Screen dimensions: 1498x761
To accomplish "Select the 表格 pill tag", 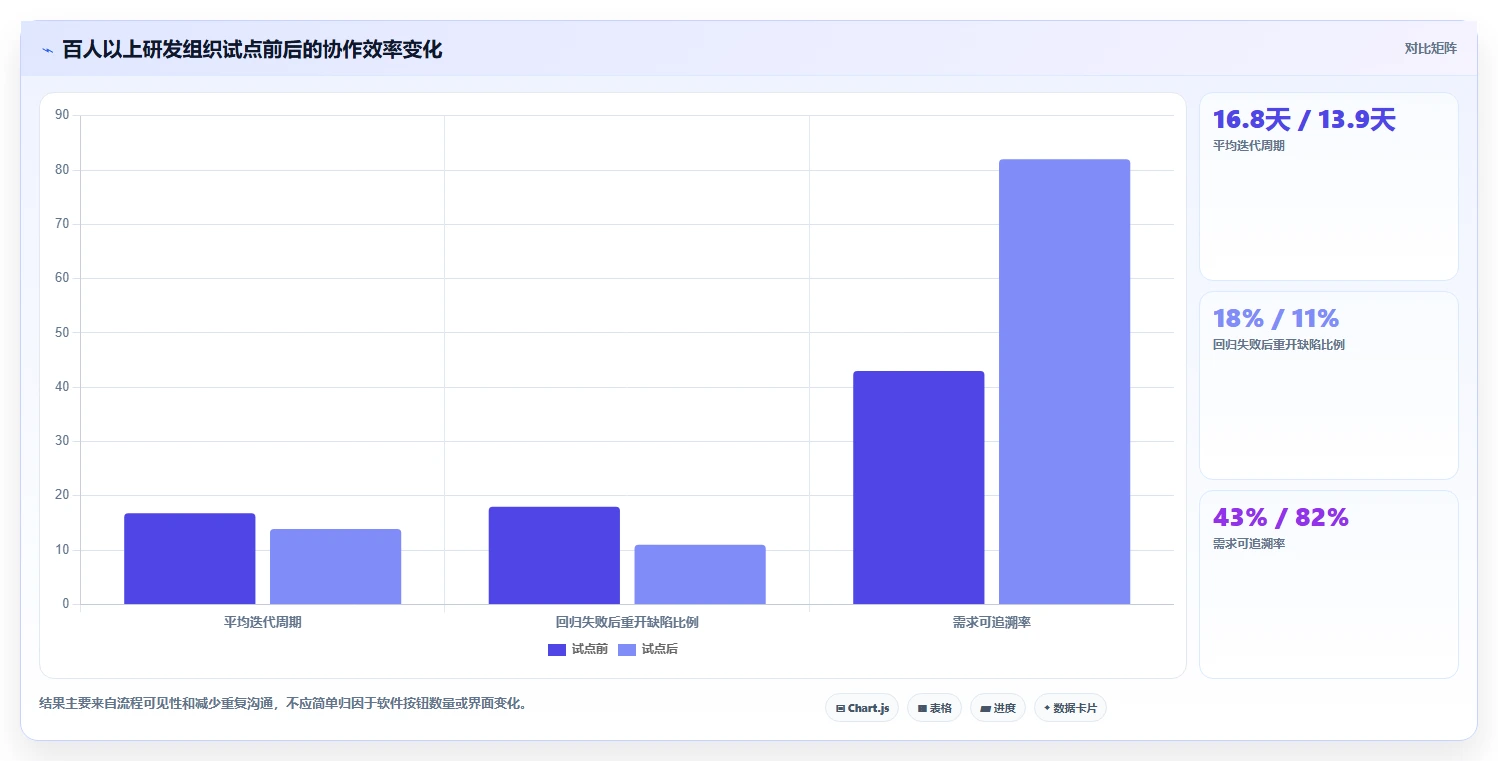I will tap(934, 708).
